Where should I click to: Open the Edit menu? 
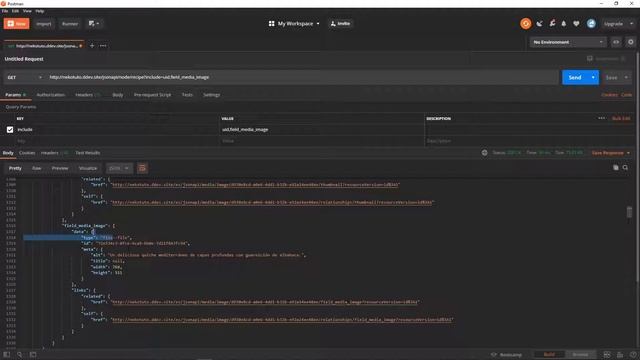[15, 11]
